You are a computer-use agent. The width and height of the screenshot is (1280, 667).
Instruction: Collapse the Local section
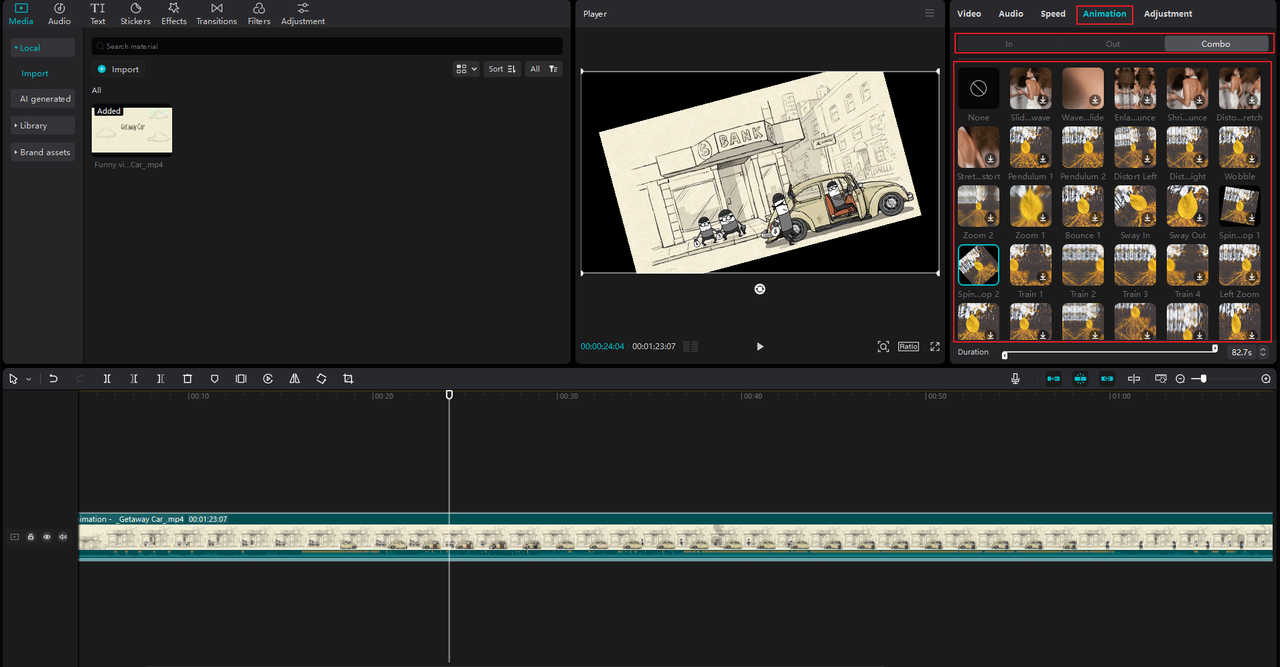(43, 48)
